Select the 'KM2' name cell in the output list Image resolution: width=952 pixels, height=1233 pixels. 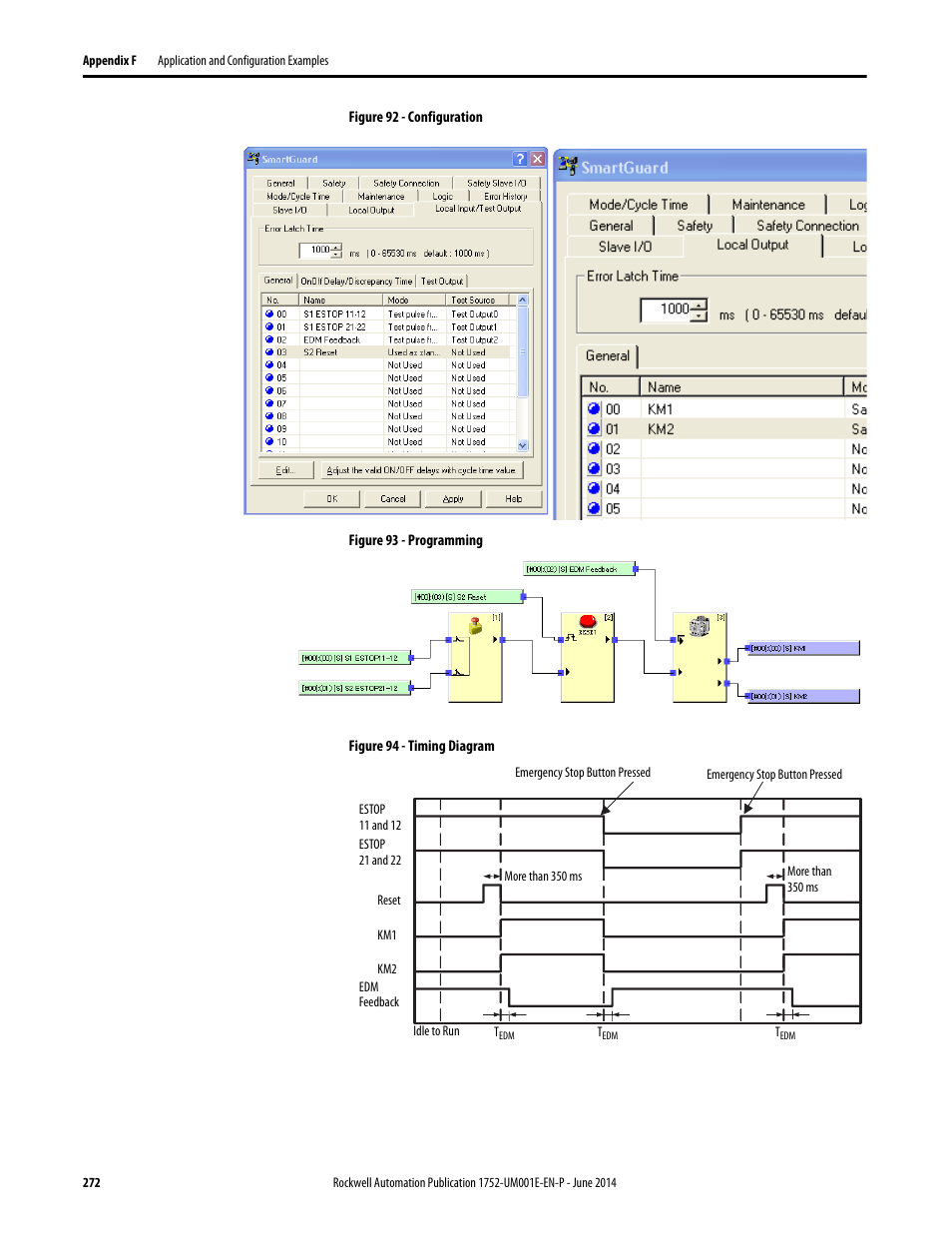pos(741,429)
